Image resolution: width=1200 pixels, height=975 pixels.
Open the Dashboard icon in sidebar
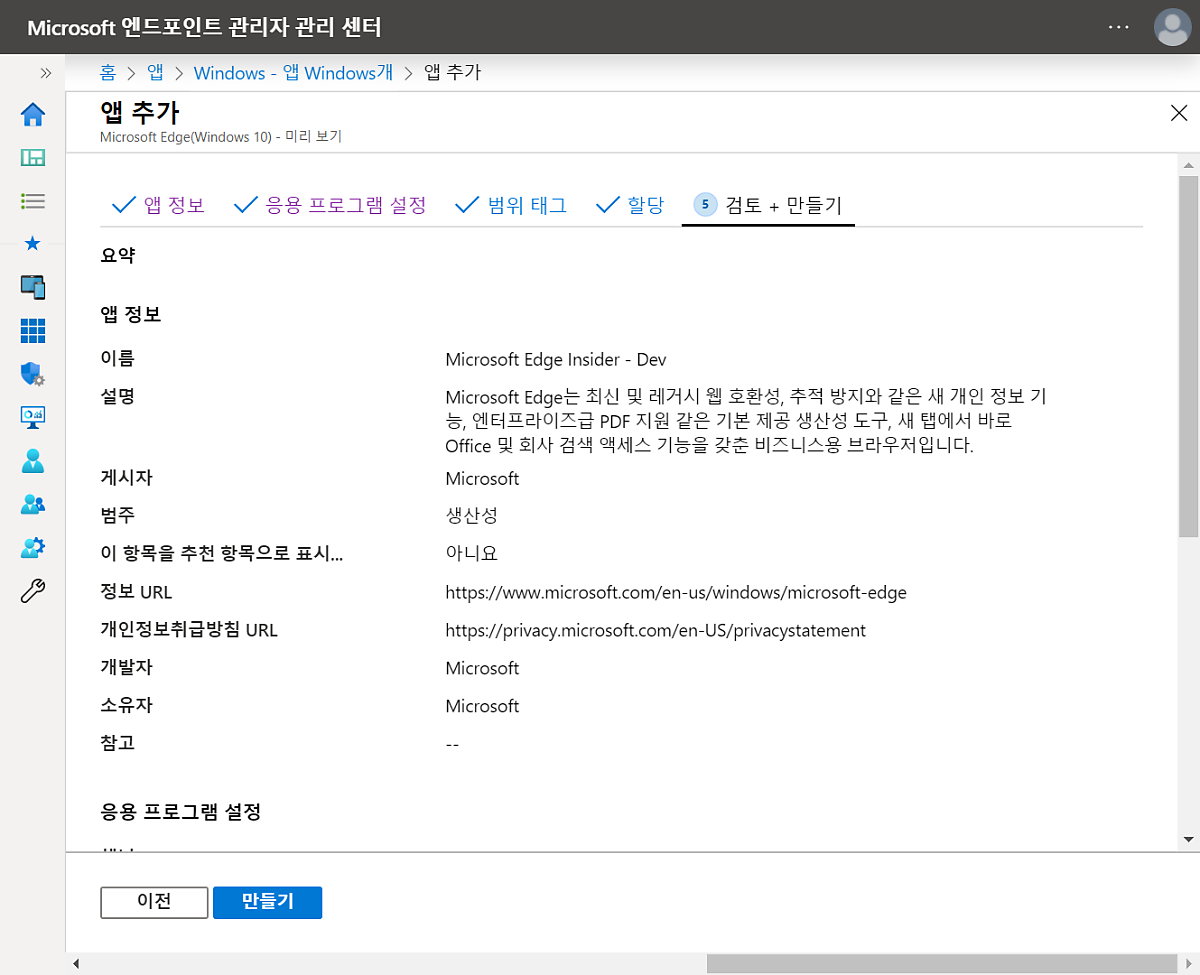pos(33,158)
